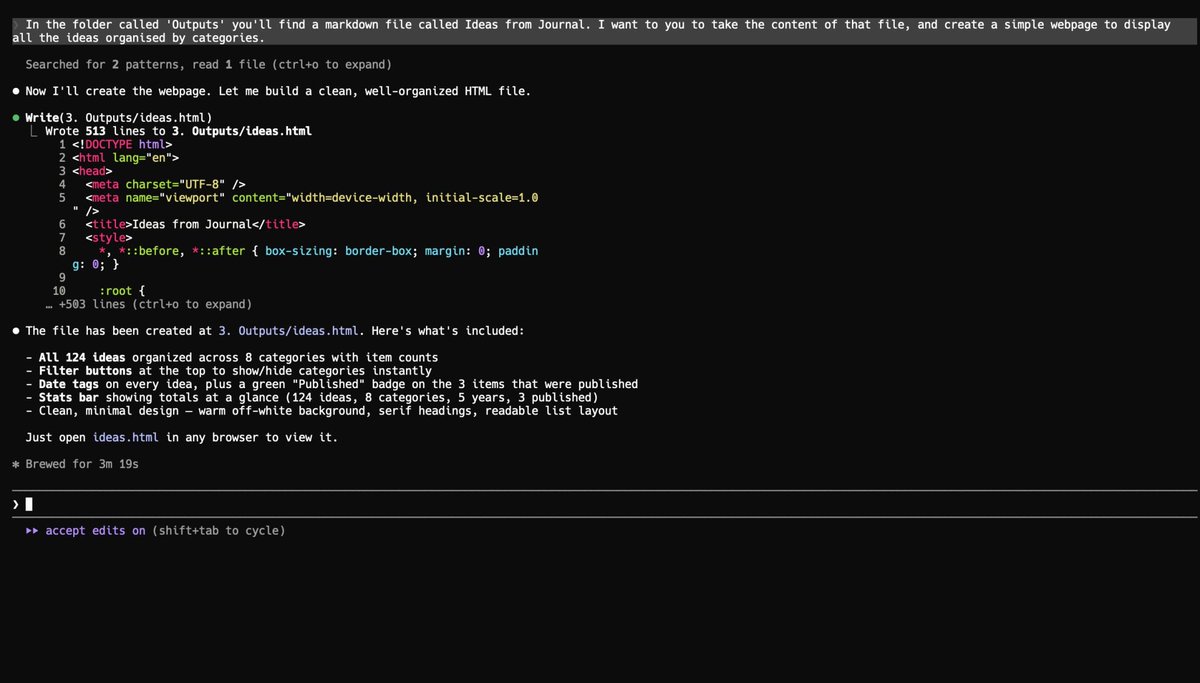This screenshot has width=1200, height=683.
Task: Click the 'accept edits on' mode indicator
Action: (x=95, y=531)
